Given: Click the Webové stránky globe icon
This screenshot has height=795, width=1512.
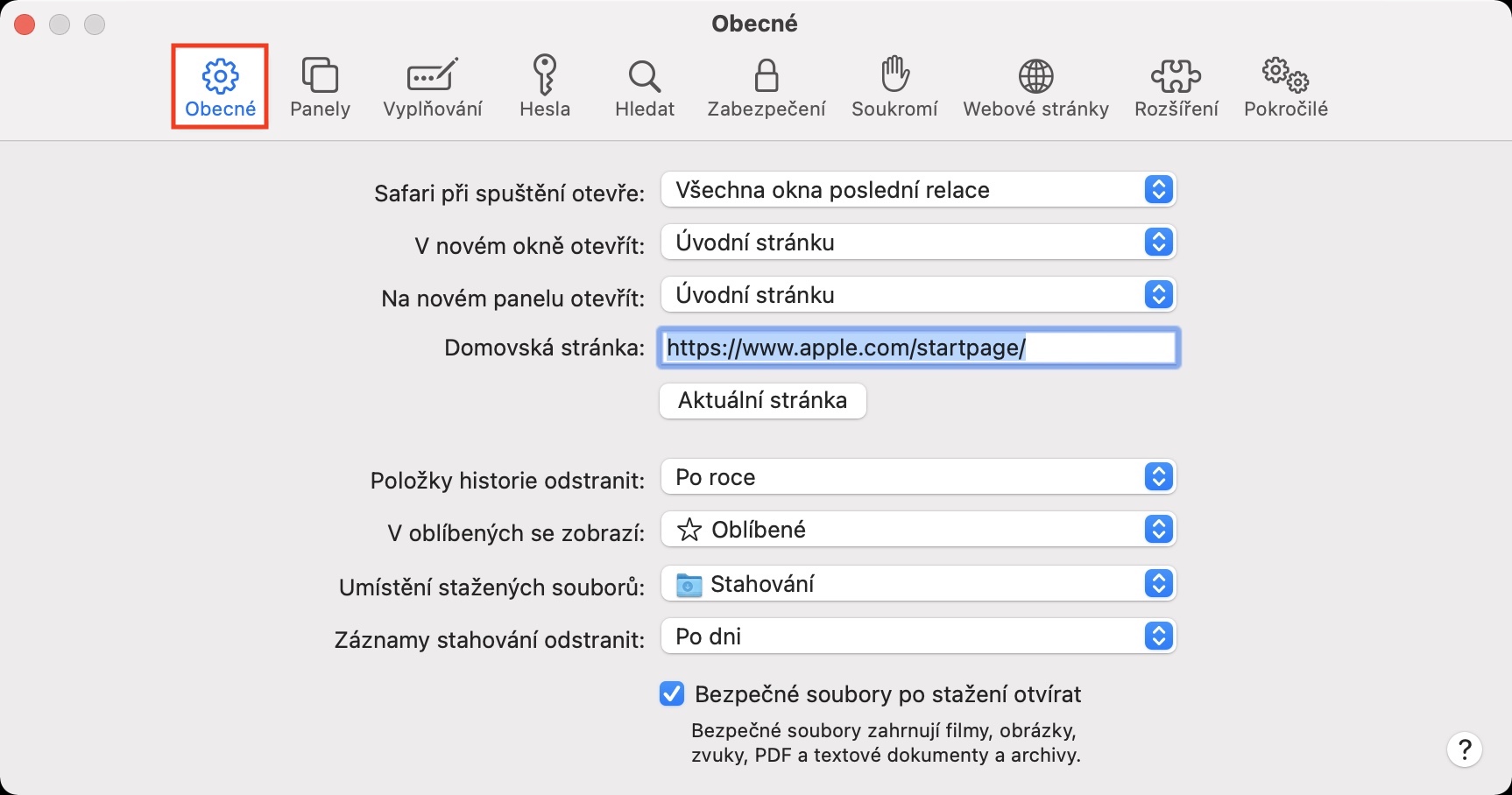Looking at the screenshot, I should pyautogui.click(x=1035, y=76).
